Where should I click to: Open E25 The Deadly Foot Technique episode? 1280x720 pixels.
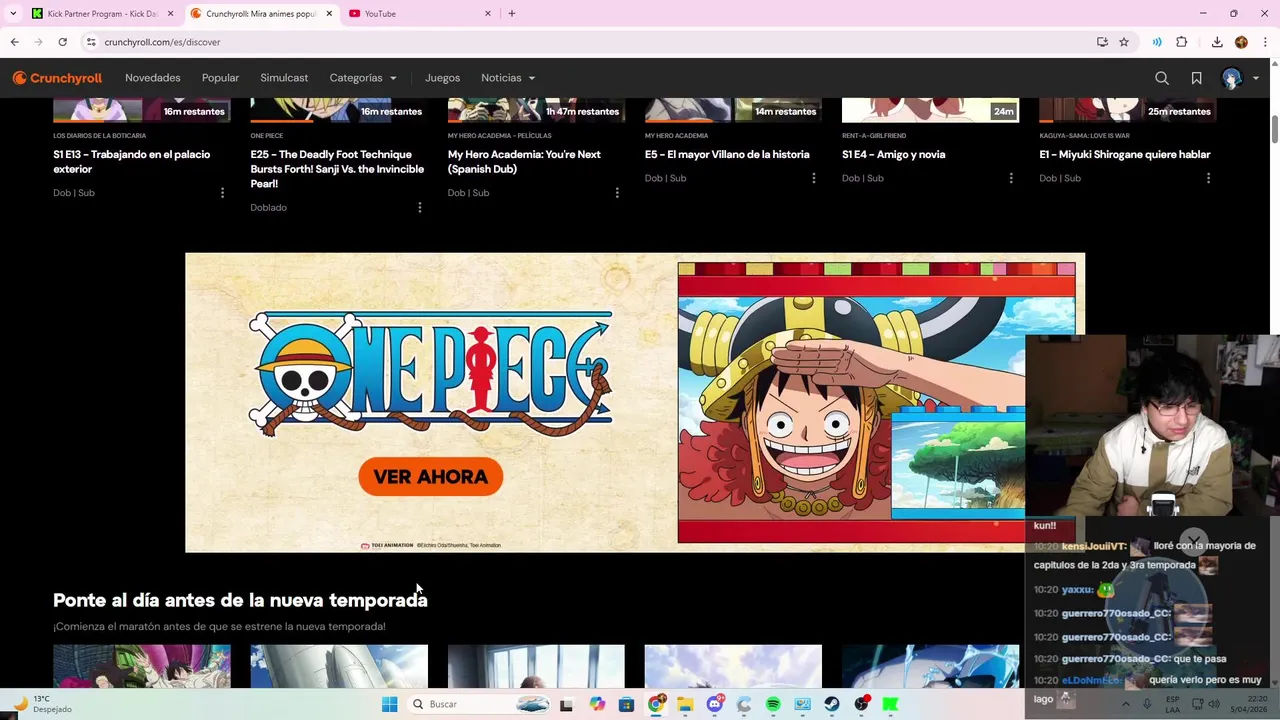point(337,169)
